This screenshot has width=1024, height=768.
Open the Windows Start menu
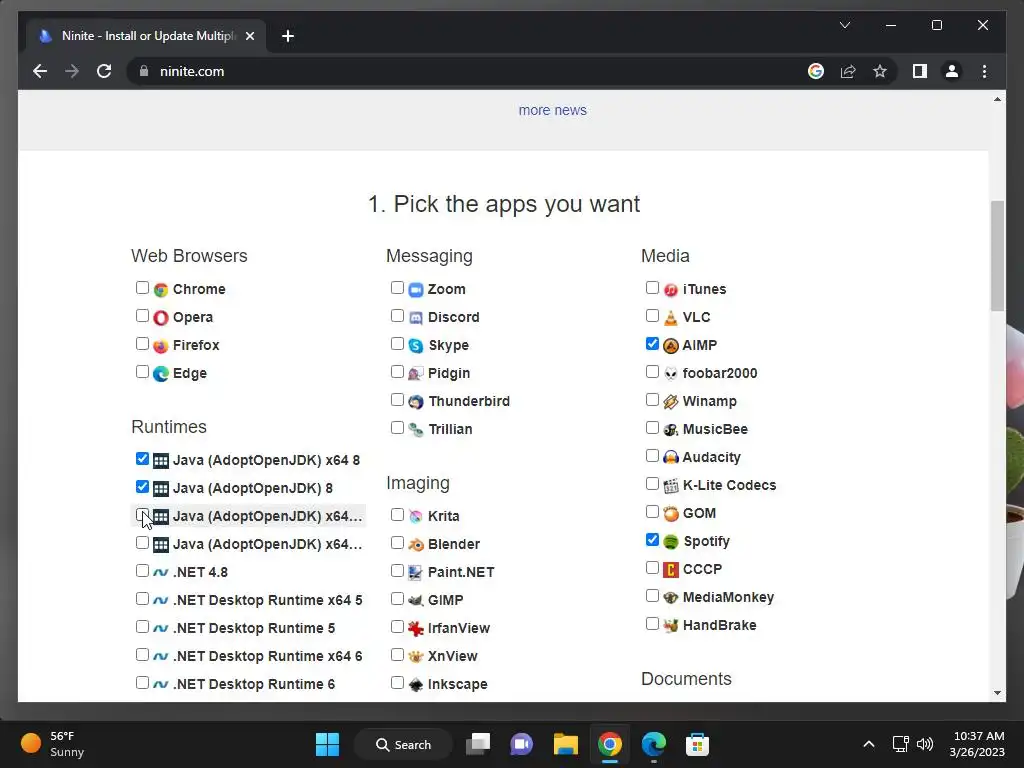click(327, 744)
